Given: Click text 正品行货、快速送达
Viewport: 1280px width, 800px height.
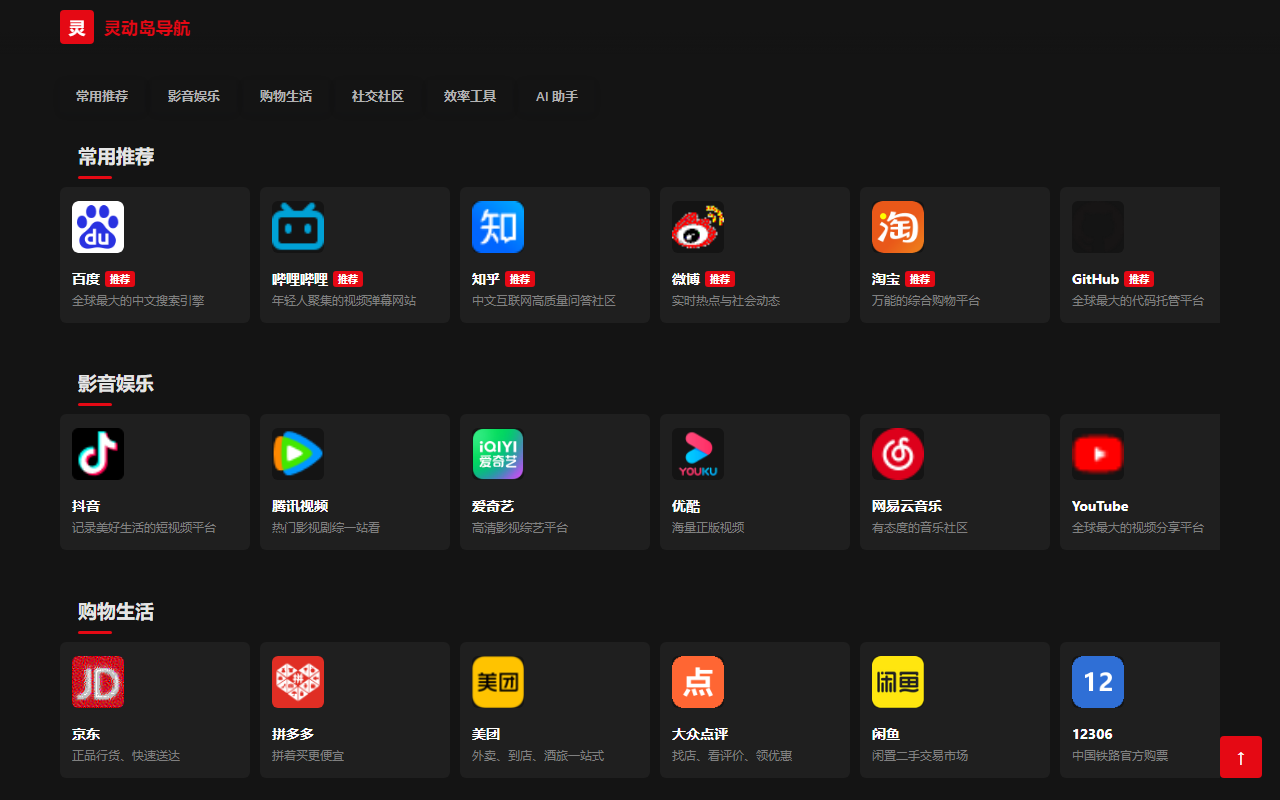Looking at the screenshot, I should point(126,756).
